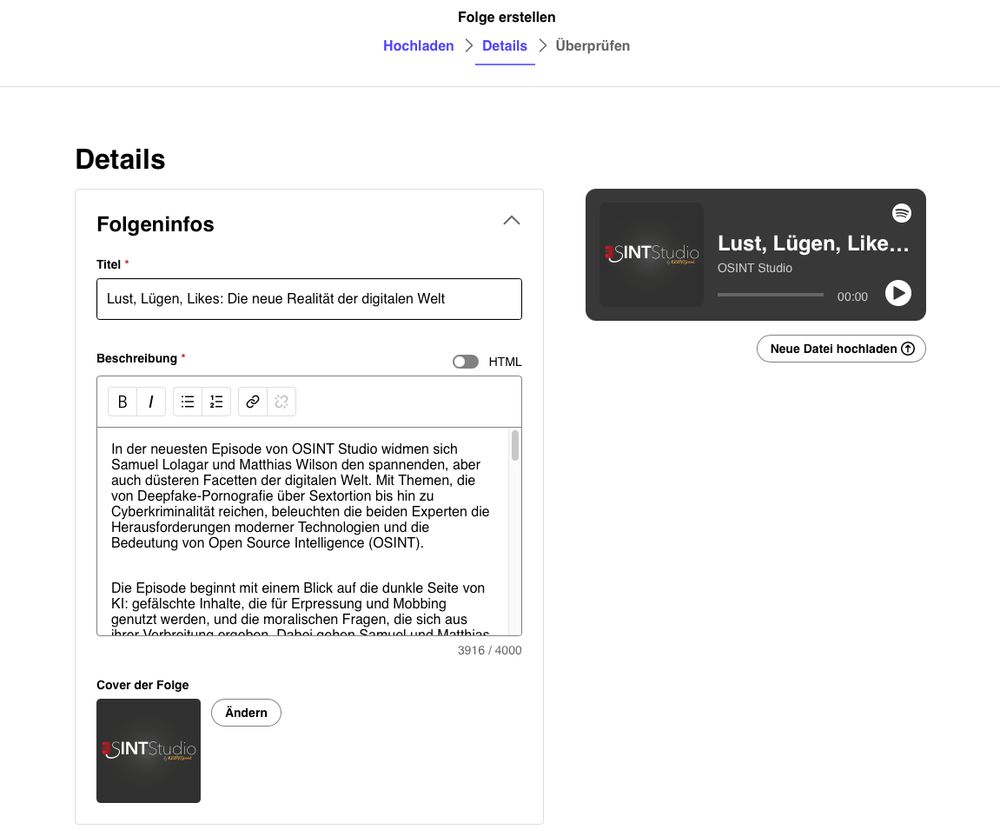Toggle italic formatting in description editor
The image size is (1000, 831).
151,402
